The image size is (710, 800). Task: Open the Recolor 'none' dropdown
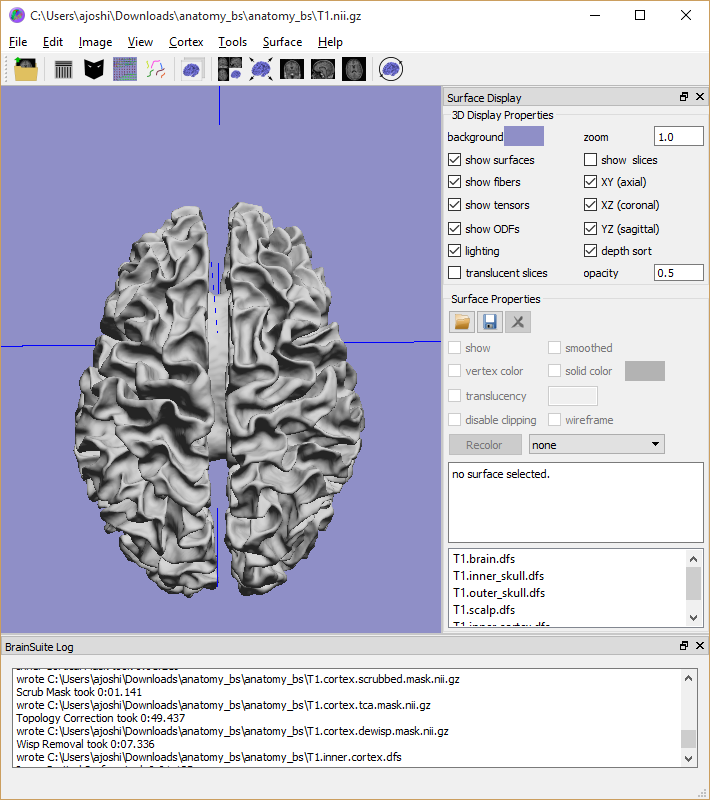596,444
